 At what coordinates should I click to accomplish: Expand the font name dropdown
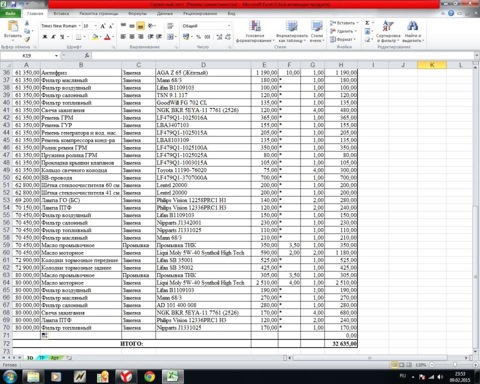pyautogui.click(x=80, y=26)
